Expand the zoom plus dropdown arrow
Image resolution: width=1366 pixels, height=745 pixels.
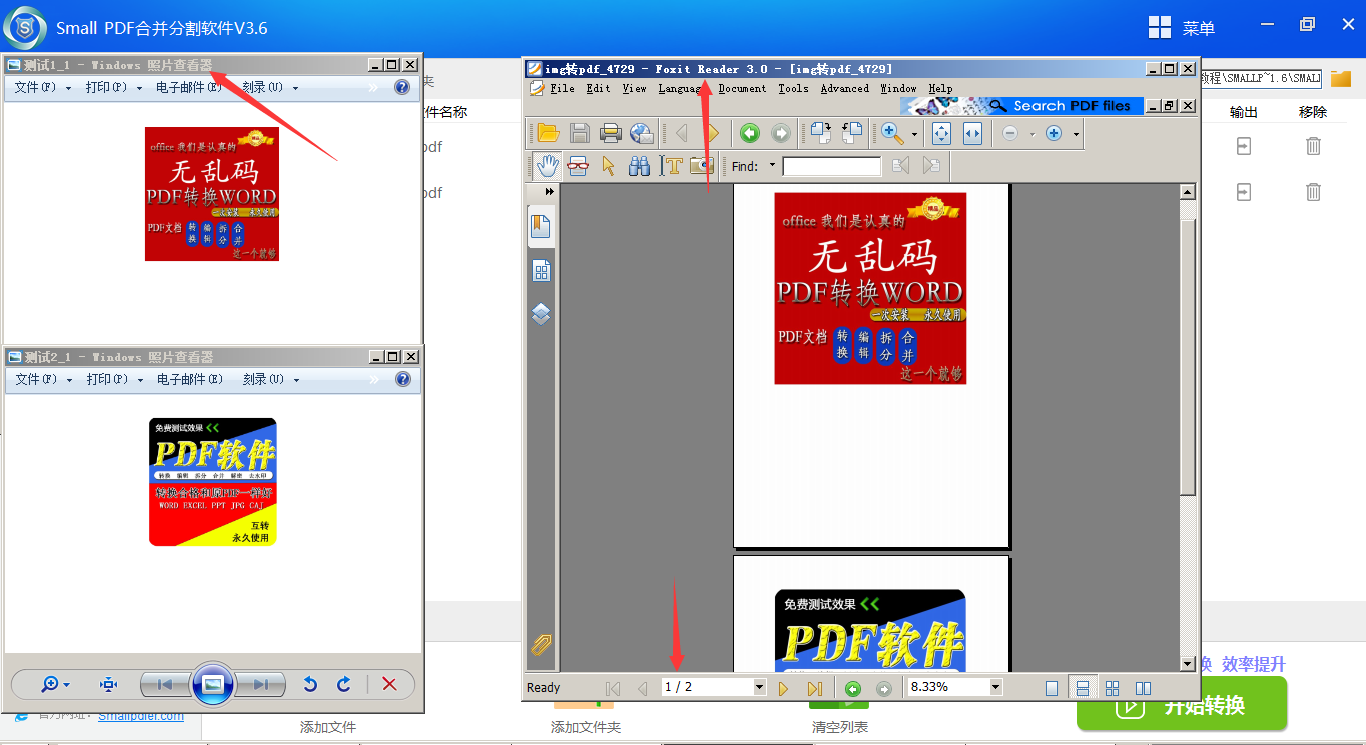pyautogui.click(x=1076, y=133)
